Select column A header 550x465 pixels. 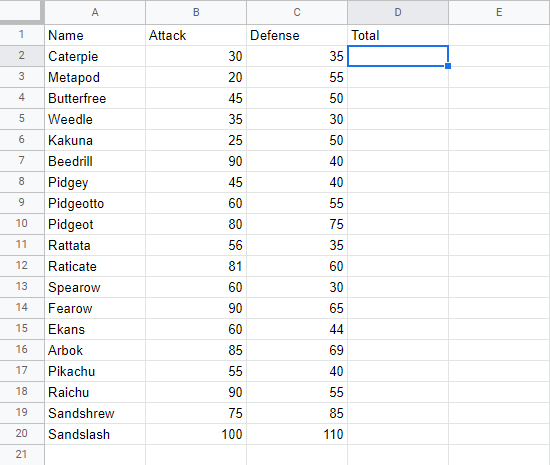tap(95, 13)
